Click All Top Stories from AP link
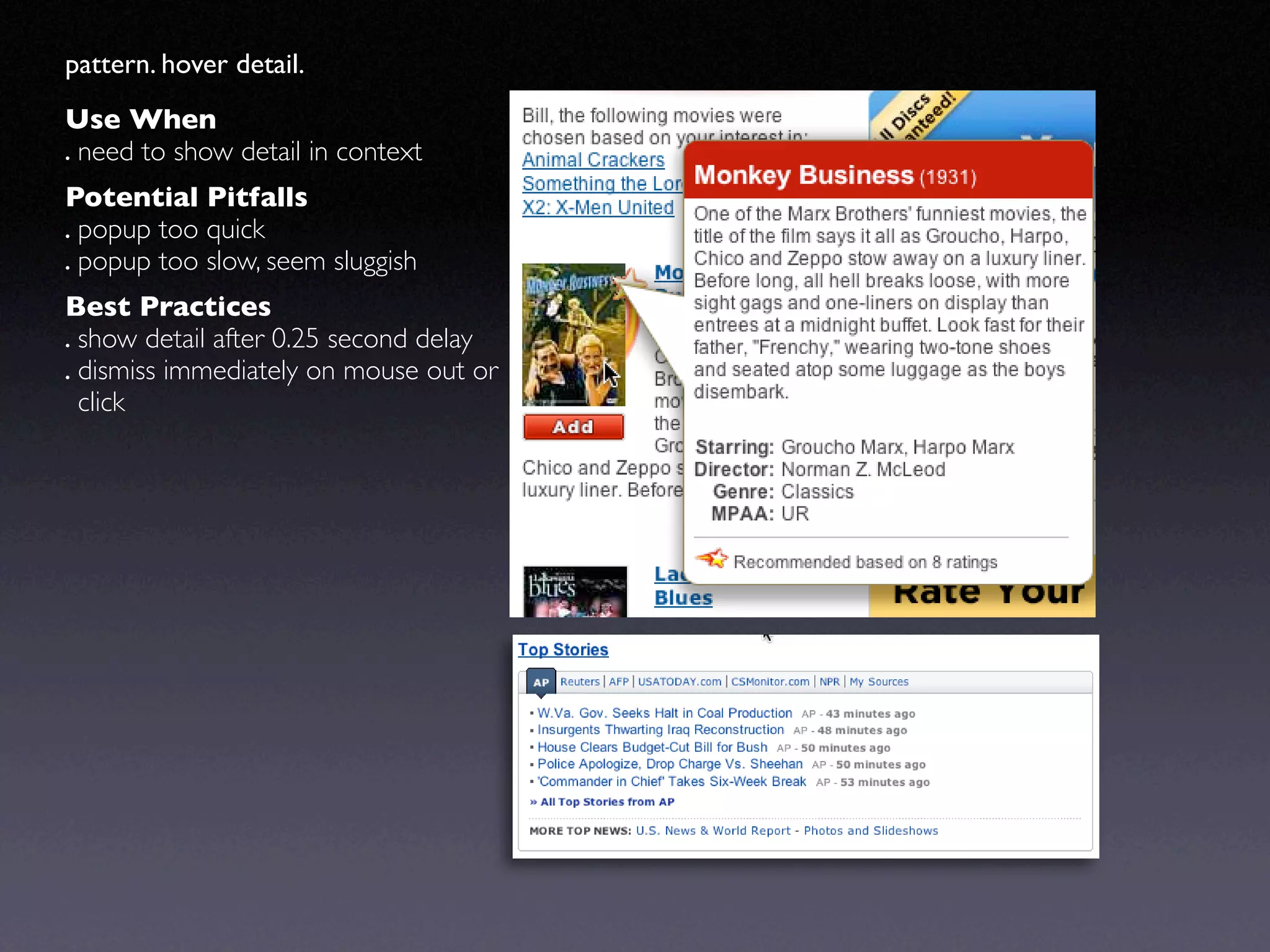 point(606,802)
